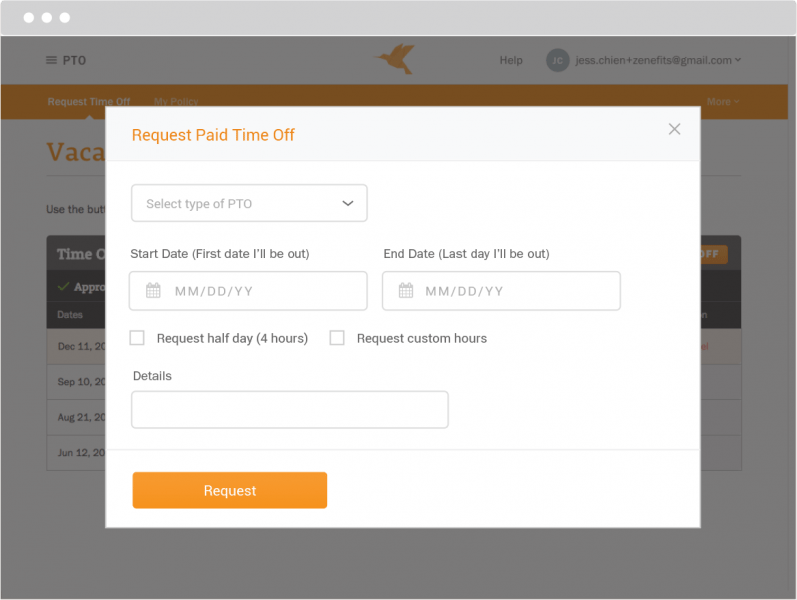Expand the More menu in orange bar
797x600 pixels.
pyautogui.click(x=723, y=102)
